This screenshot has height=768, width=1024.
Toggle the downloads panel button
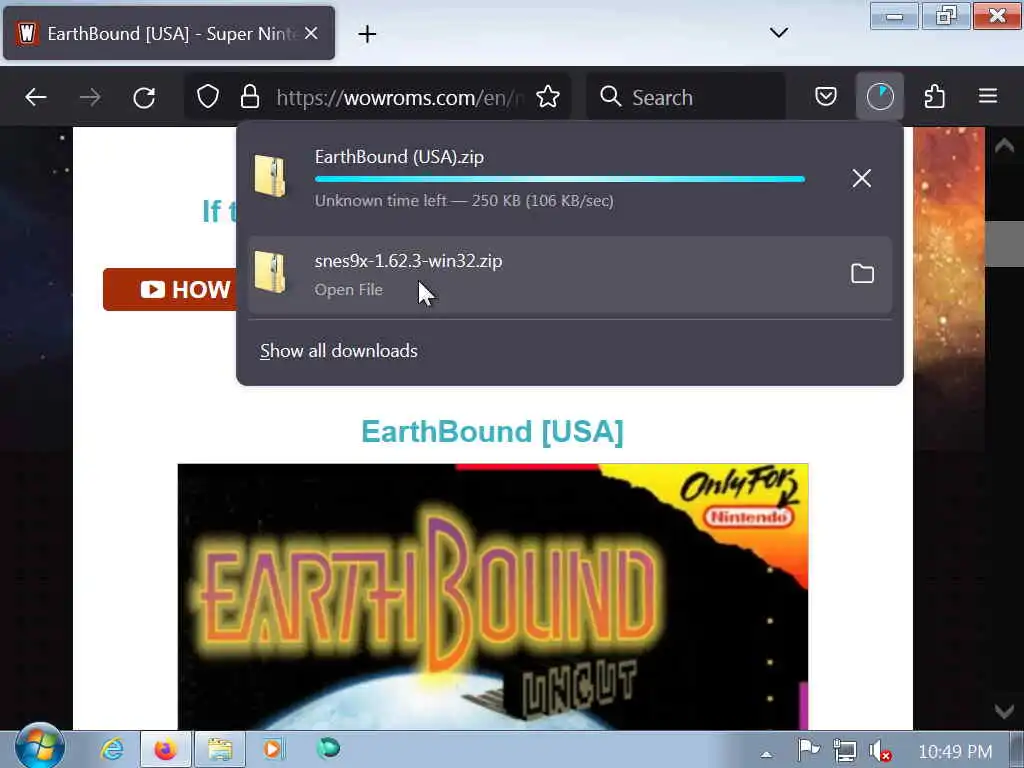(x=880, y=97)
